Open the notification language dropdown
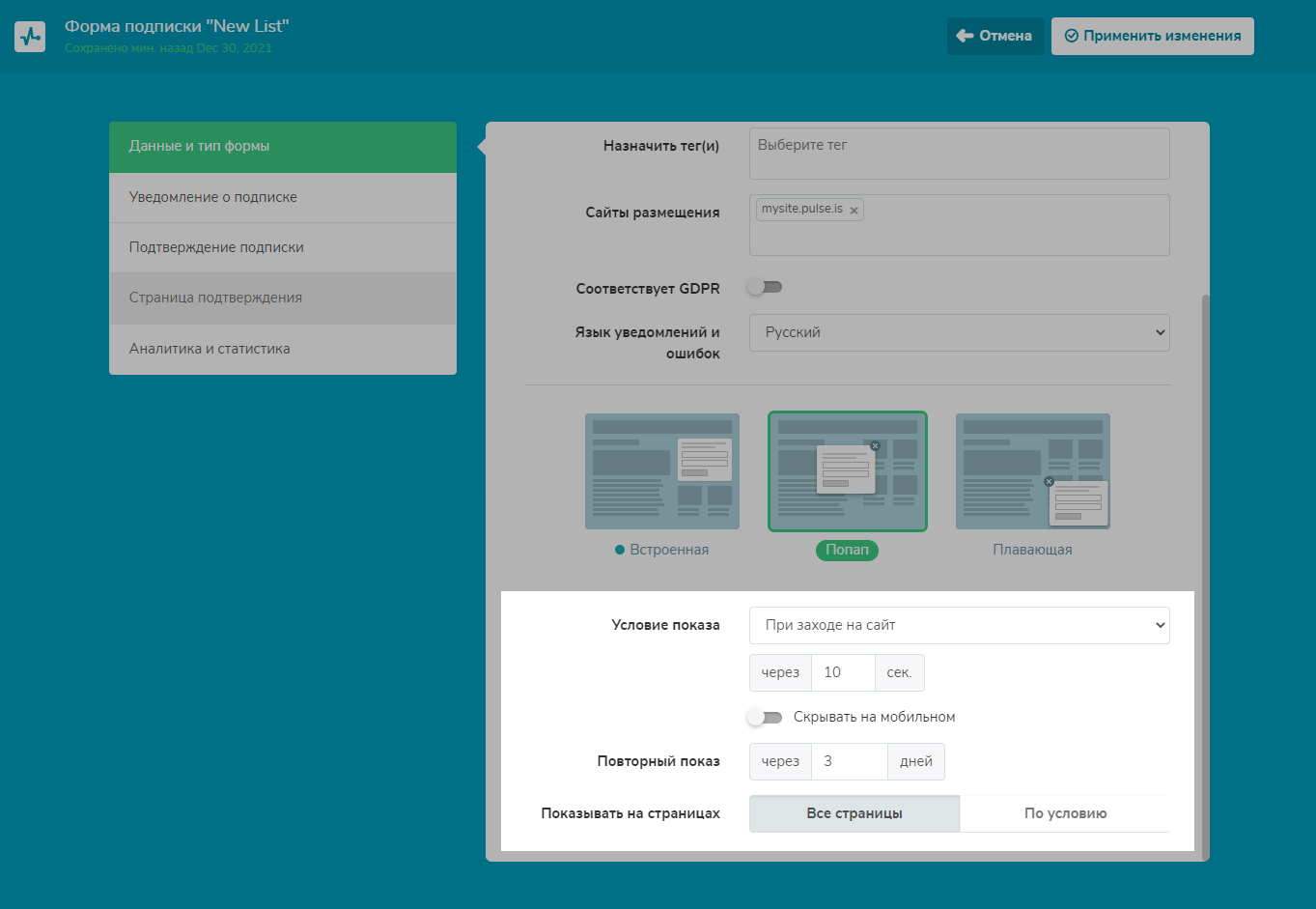 tap(959, 332)
